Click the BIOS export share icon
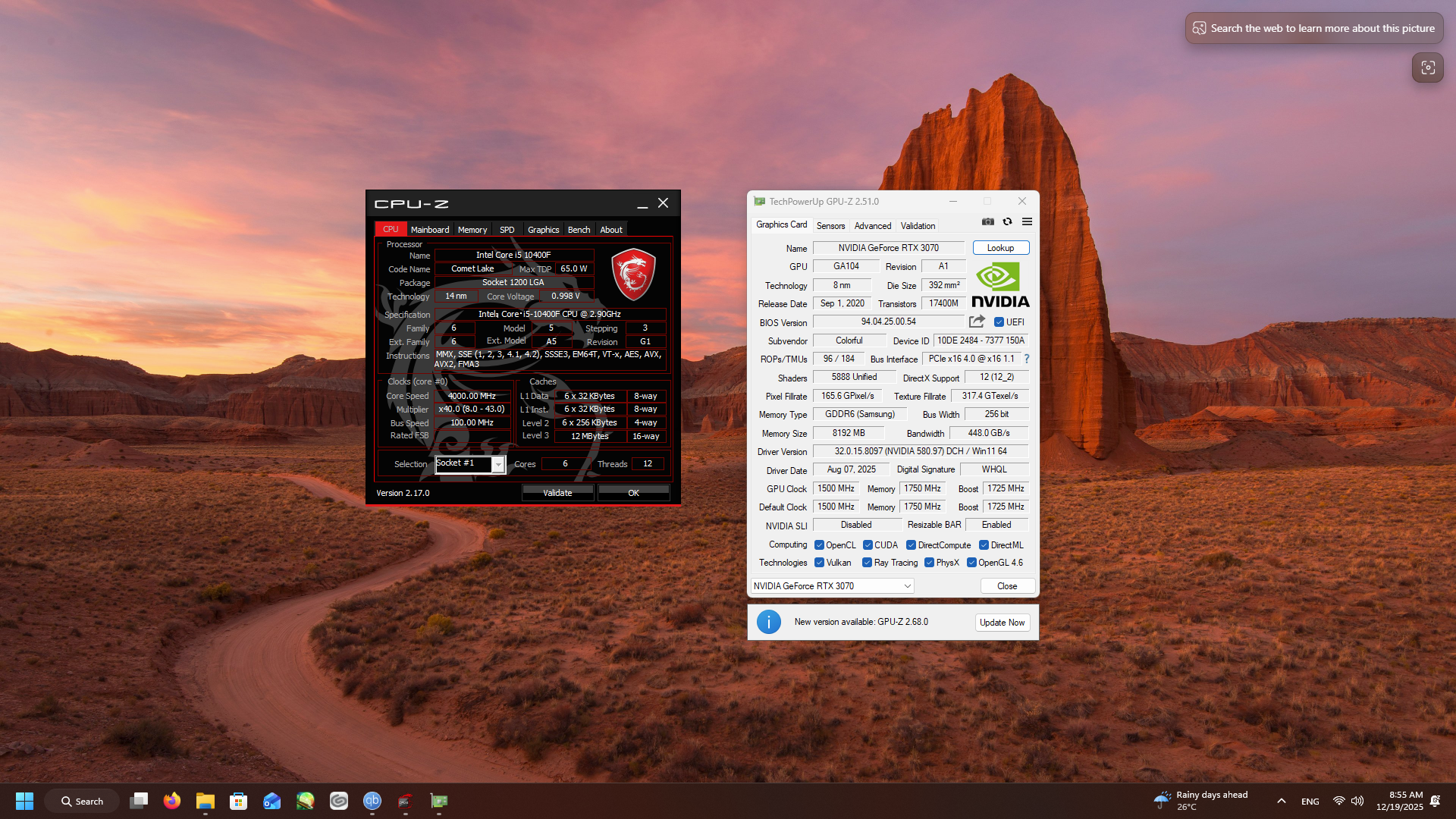The image size is (1456, 819). coord(977,322)
